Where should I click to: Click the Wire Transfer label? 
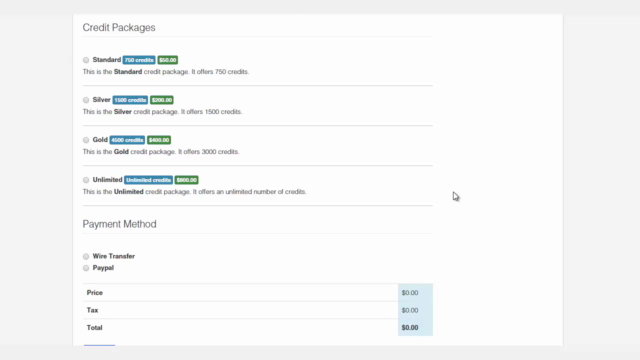[x=113, y=256]
